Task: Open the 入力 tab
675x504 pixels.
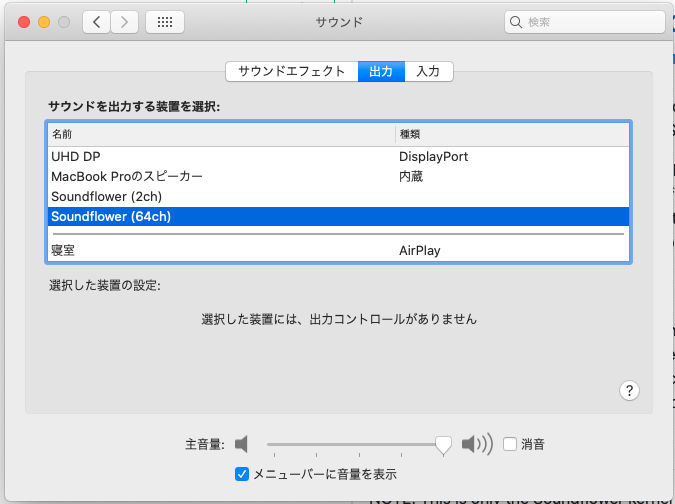Action: coord(428,71)
